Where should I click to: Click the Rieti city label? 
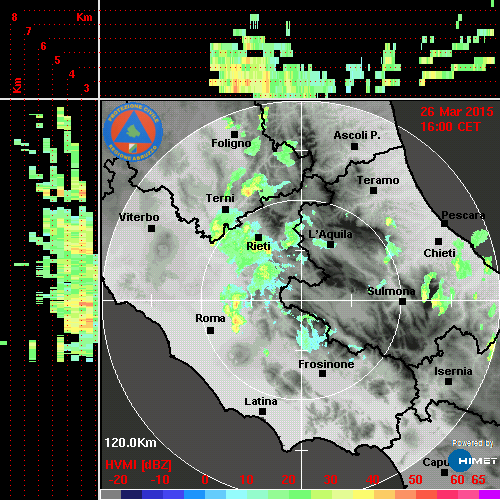258,246
